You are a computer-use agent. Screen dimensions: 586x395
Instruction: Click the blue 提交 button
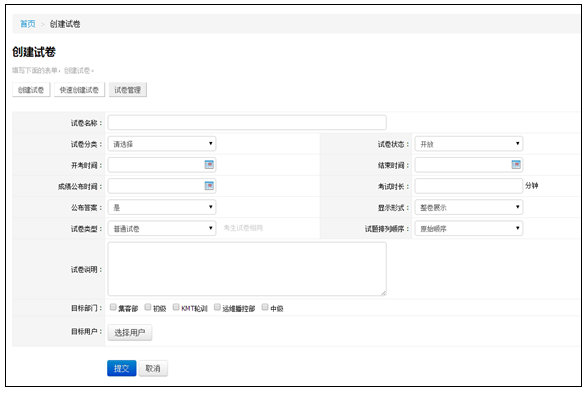[121, 368]
